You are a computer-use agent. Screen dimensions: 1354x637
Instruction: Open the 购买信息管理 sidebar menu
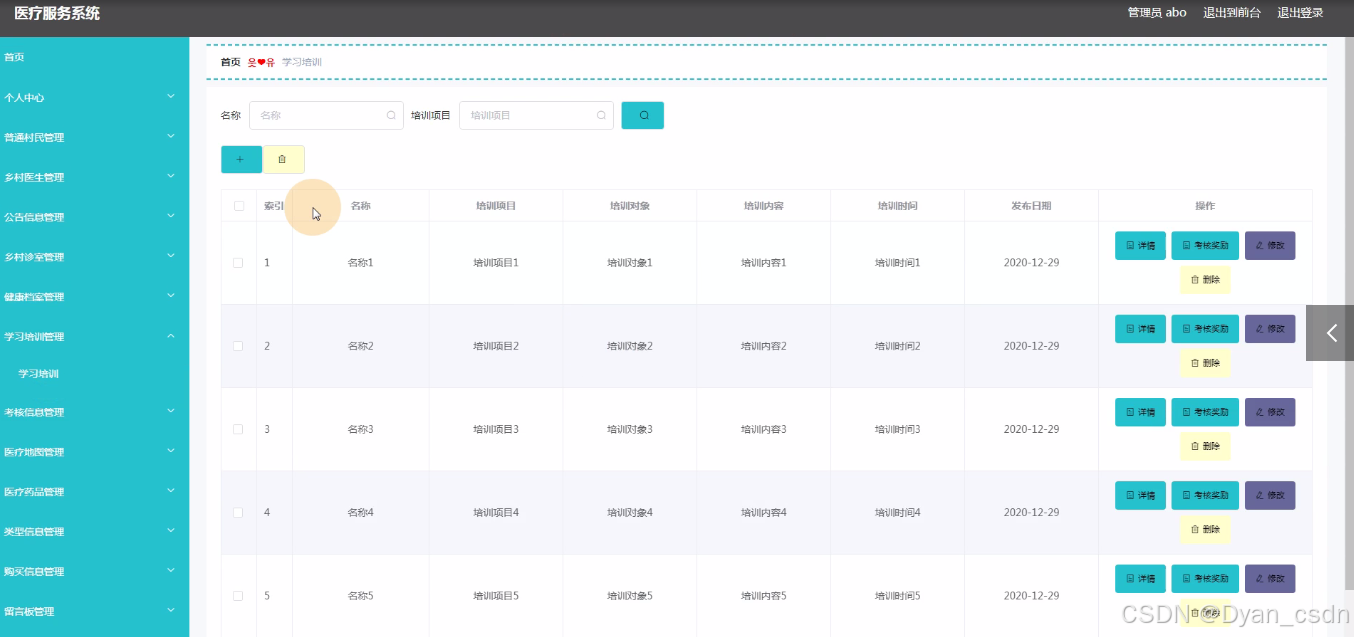94,572
